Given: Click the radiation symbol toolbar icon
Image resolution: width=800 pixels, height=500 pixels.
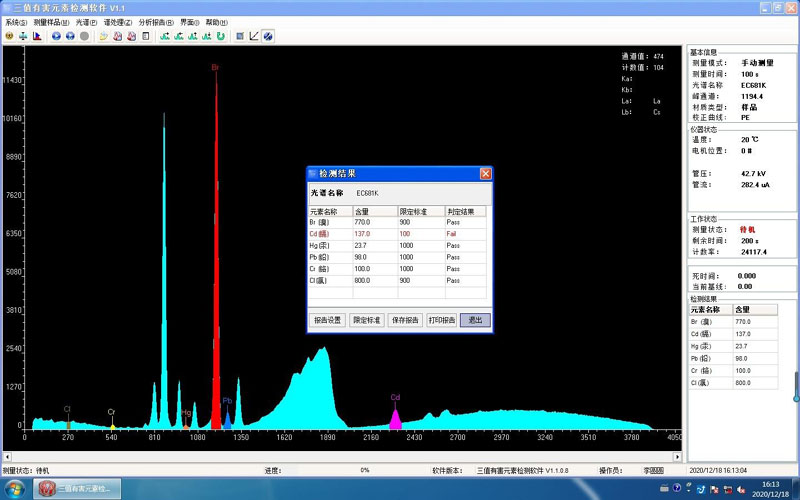Looking at the screenshot, I should point(9,36).
